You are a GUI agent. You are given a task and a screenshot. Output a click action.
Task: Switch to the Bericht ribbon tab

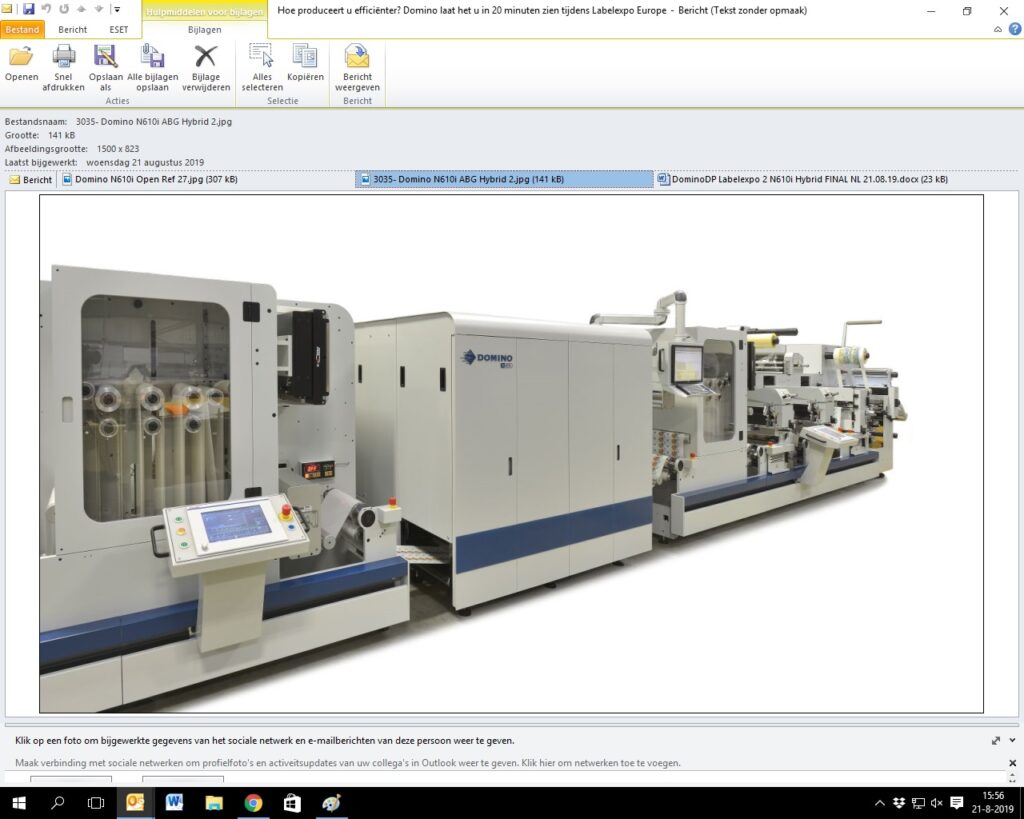(x=72, y=29)
